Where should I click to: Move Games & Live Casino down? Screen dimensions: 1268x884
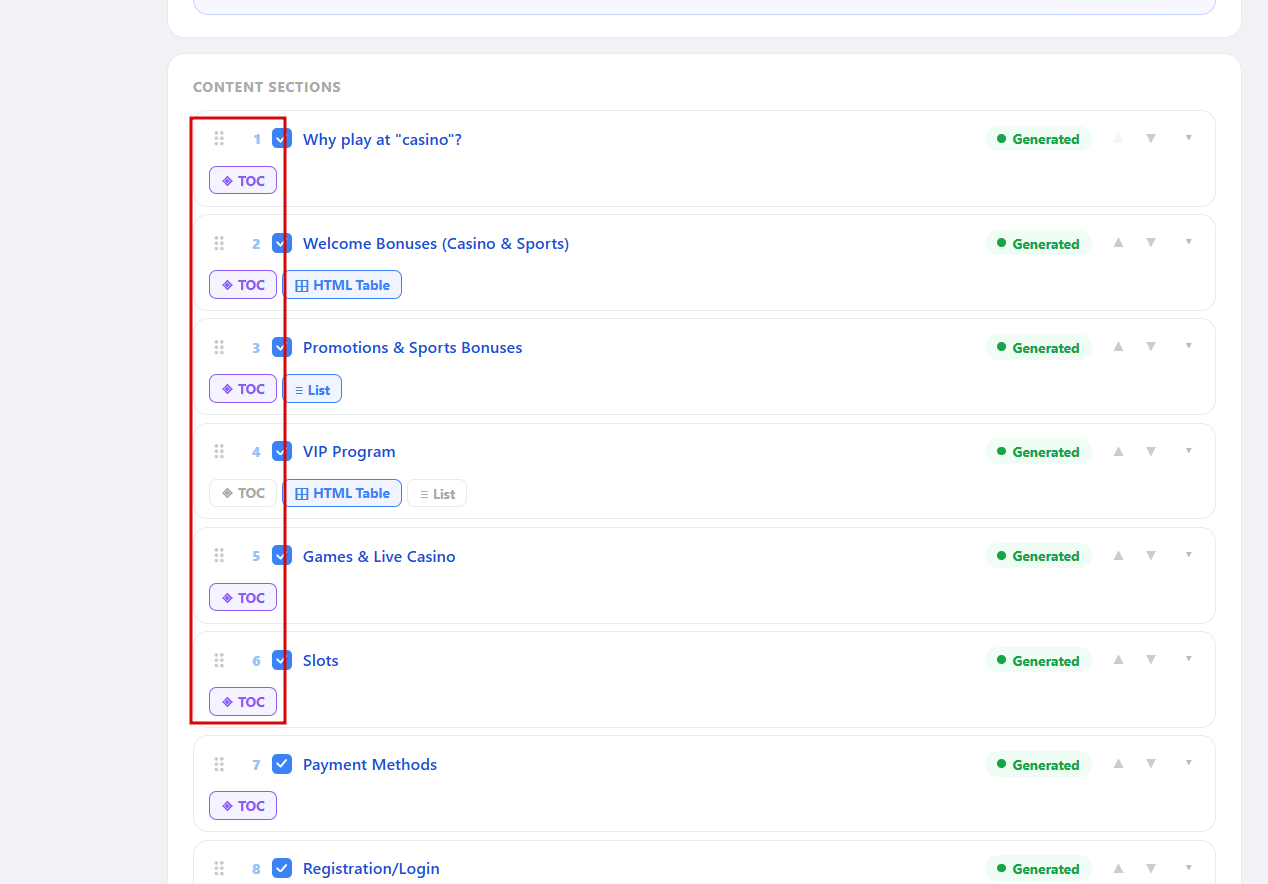pos(1151,555)
